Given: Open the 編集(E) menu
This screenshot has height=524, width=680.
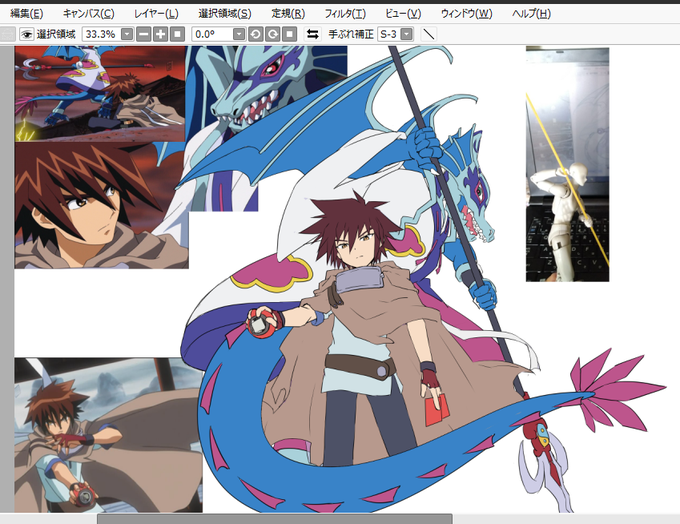Looking at the screenshot, I should pos(26,14).
